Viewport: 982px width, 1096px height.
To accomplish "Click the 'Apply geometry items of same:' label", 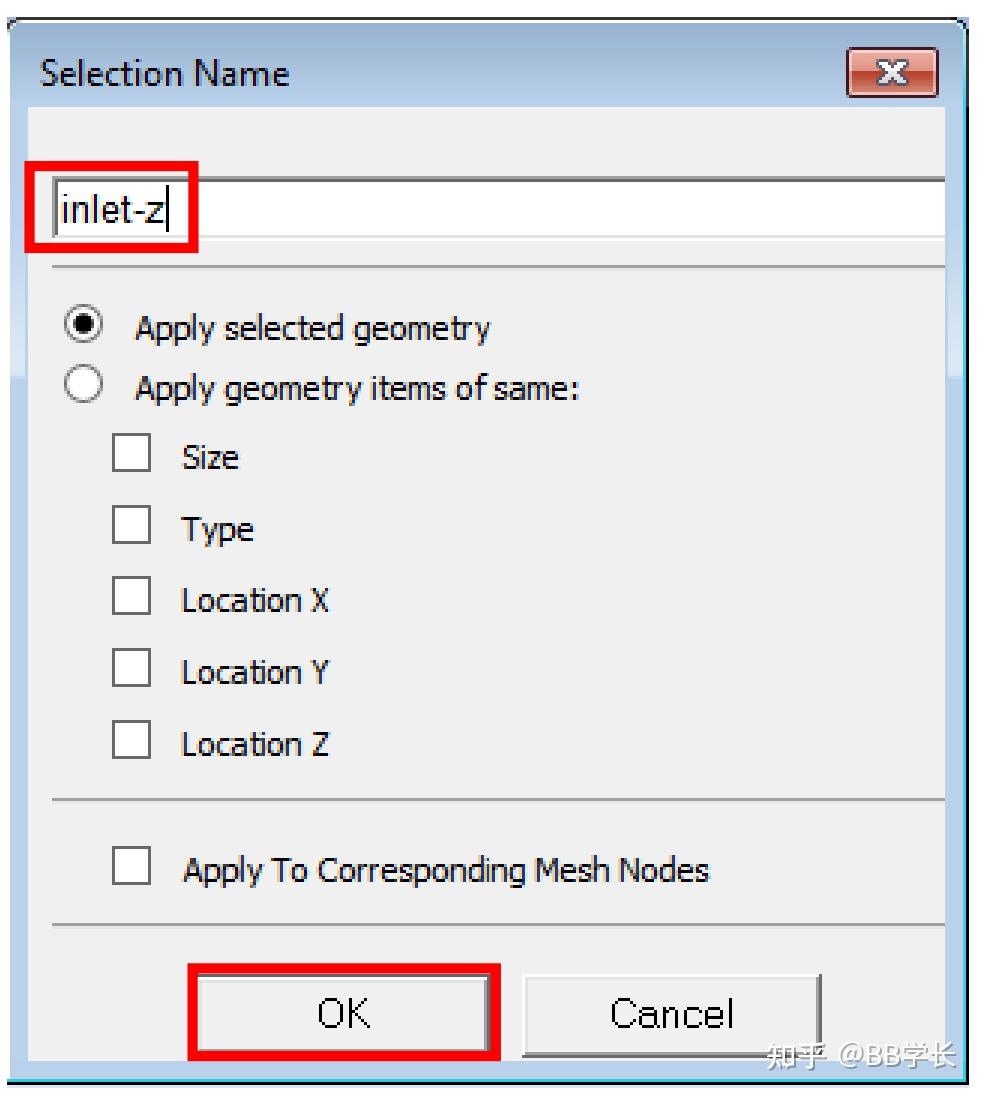I will [x=357, y=388].
